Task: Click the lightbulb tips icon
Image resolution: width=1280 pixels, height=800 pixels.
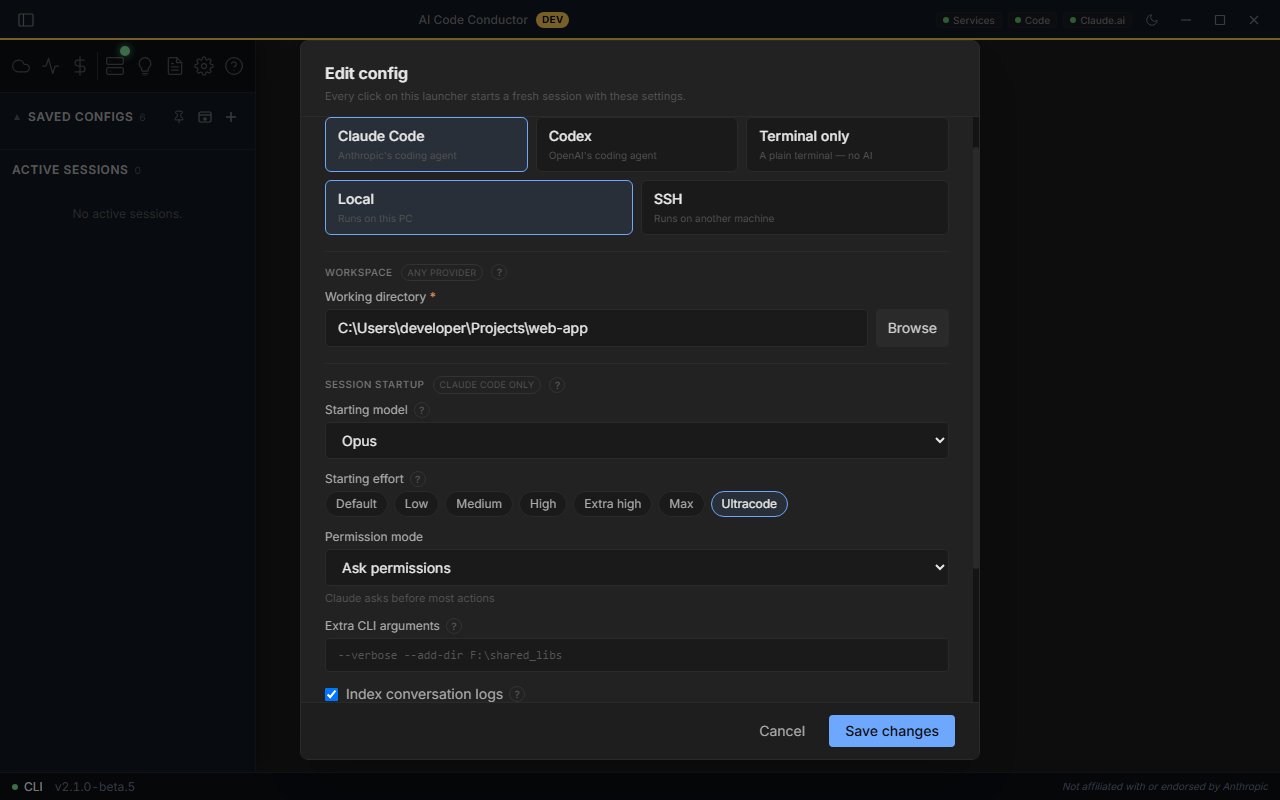Action: coord(145,66)
